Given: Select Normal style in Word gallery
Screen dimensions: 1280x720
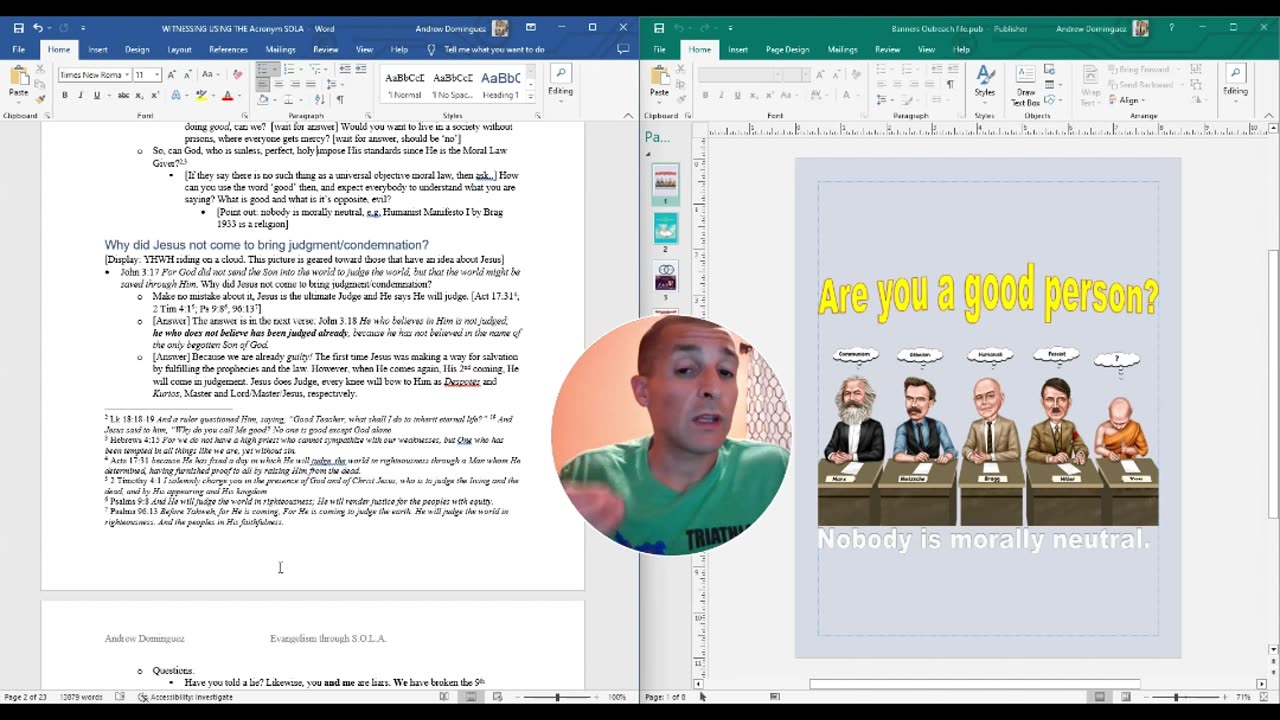Looking at the screenshot, I should (405, 84).
